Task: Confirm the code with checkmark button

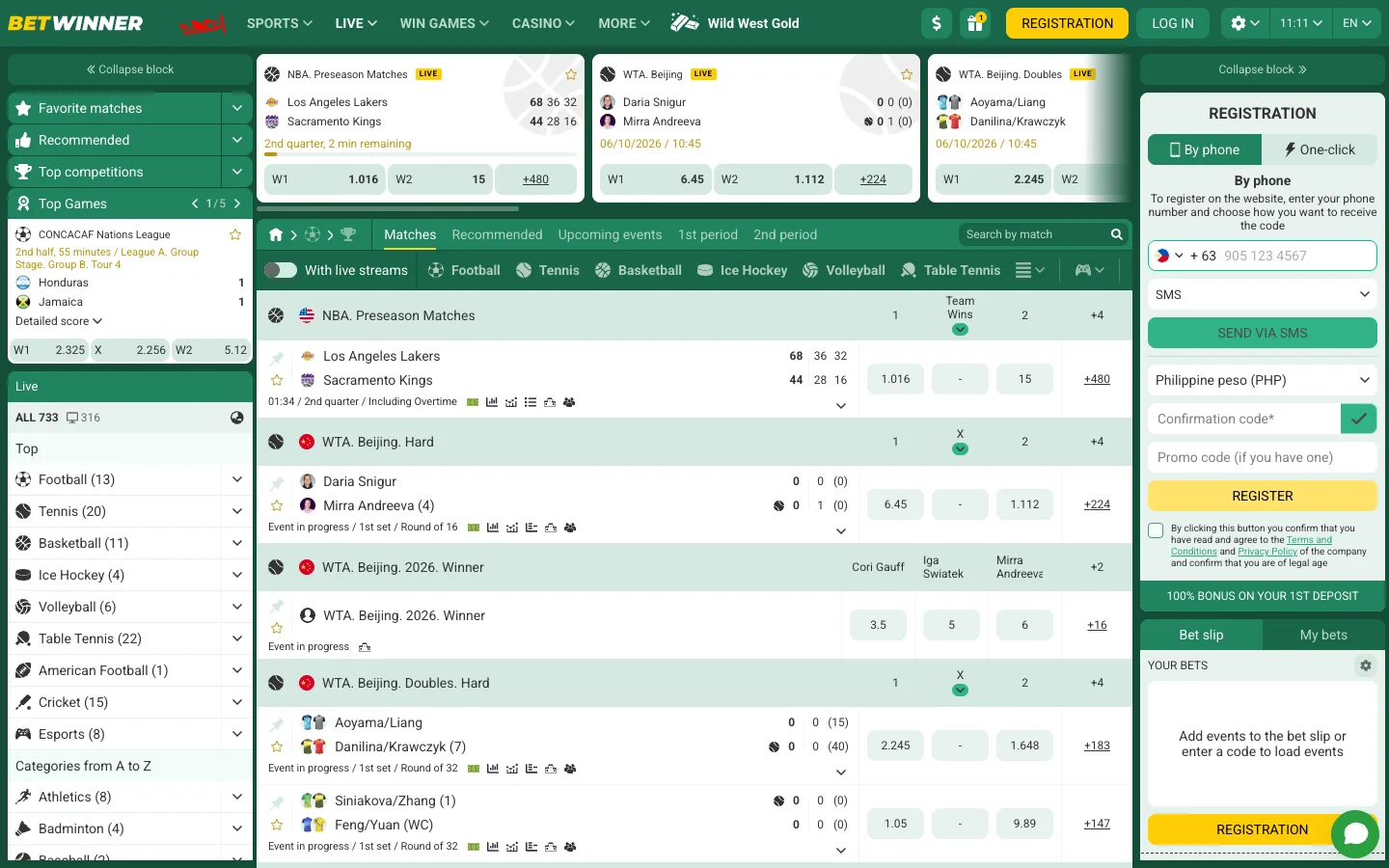Action: pos(1358,419)
